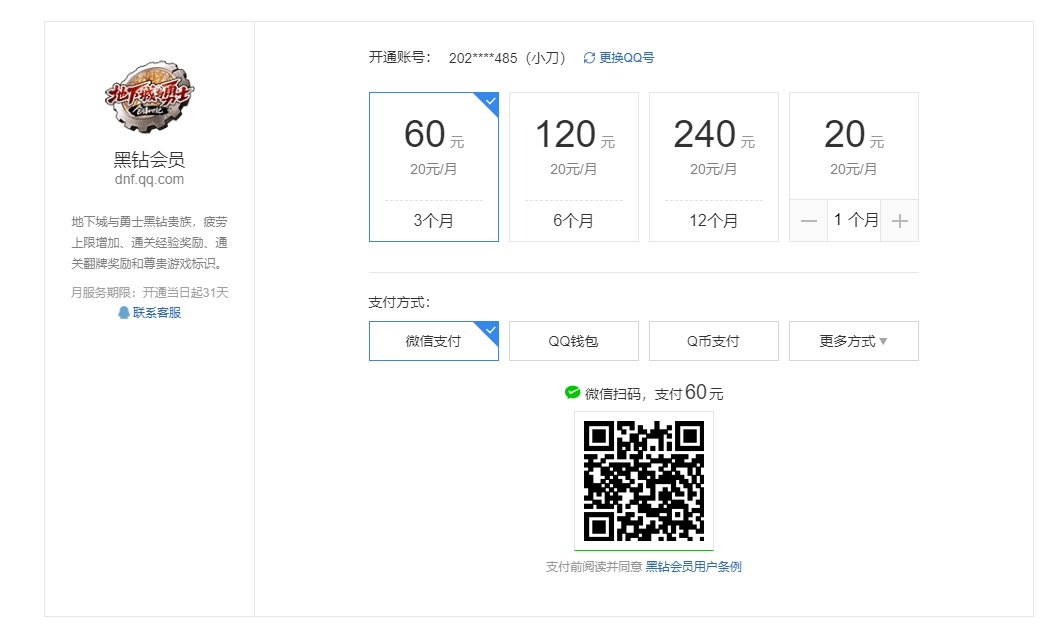This screenshot has width=1061, height=642.
Task: Choose the 120元 6个月 plan
Action: 573,167
